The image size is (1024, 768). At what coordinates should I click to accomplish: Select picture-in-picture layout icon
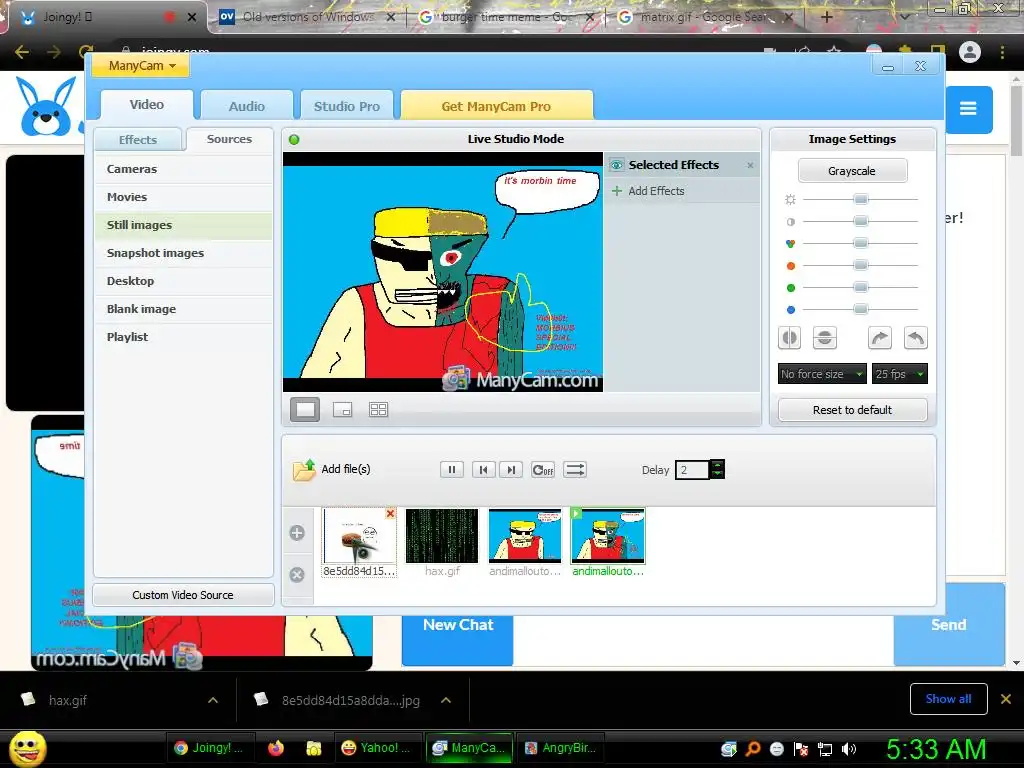(342, 409)
